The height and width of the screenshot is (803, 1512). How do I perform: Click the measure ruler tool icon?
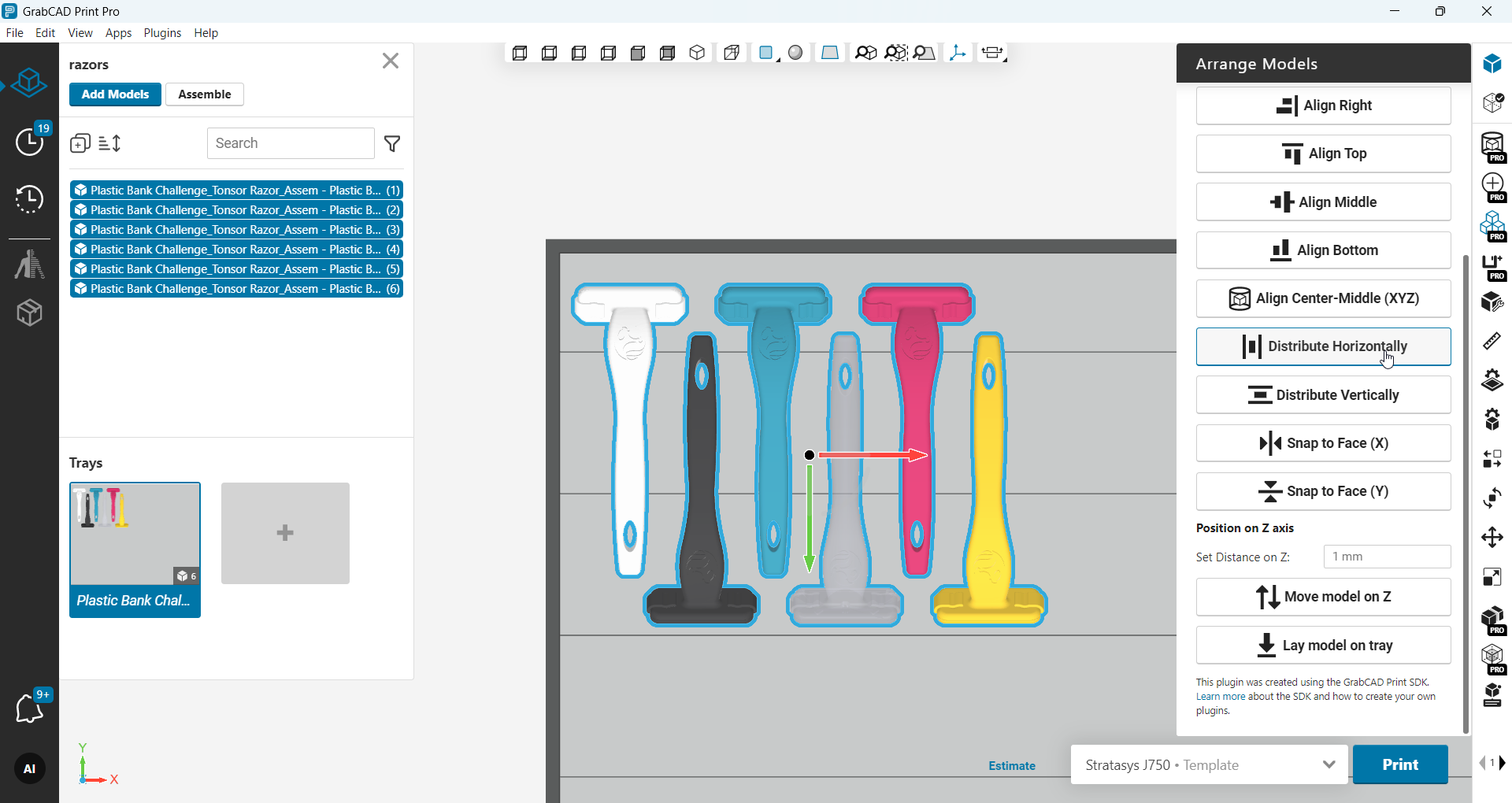point(1492,341)
